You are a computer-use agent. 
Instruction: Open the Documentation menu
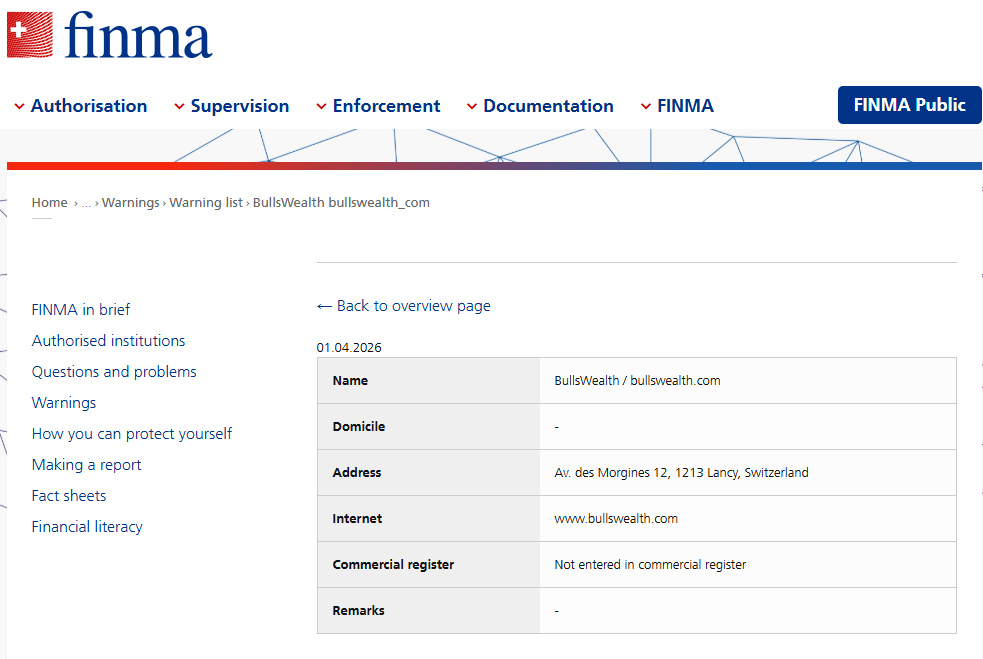[548, 106]
